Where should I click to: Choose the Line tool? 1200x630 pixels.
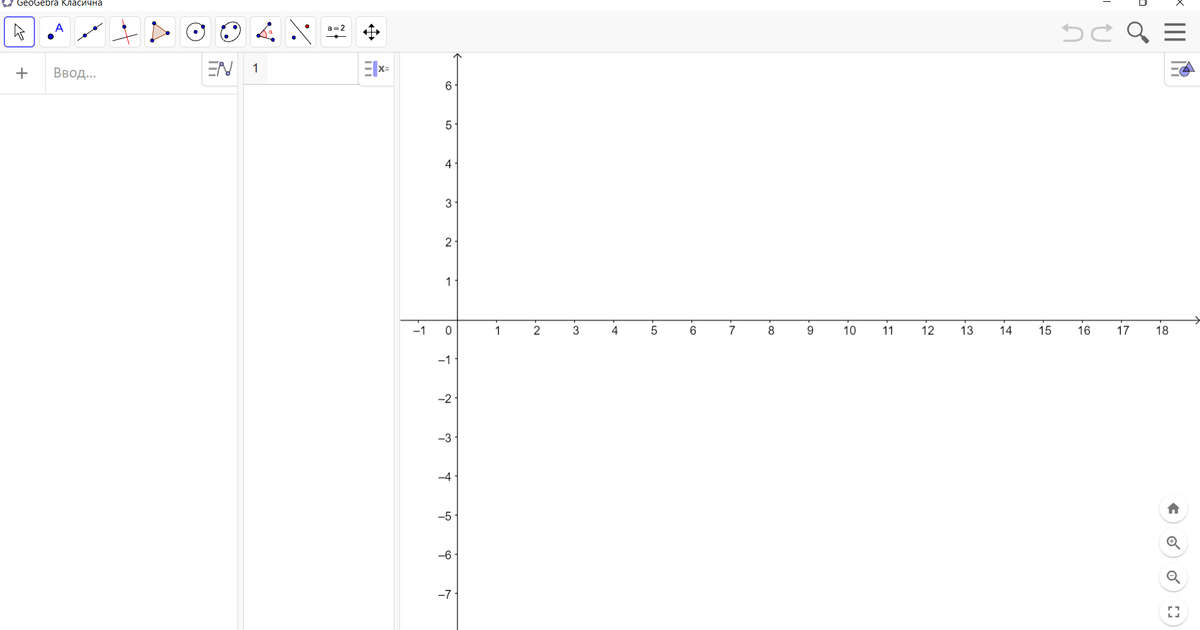point(90,31)
